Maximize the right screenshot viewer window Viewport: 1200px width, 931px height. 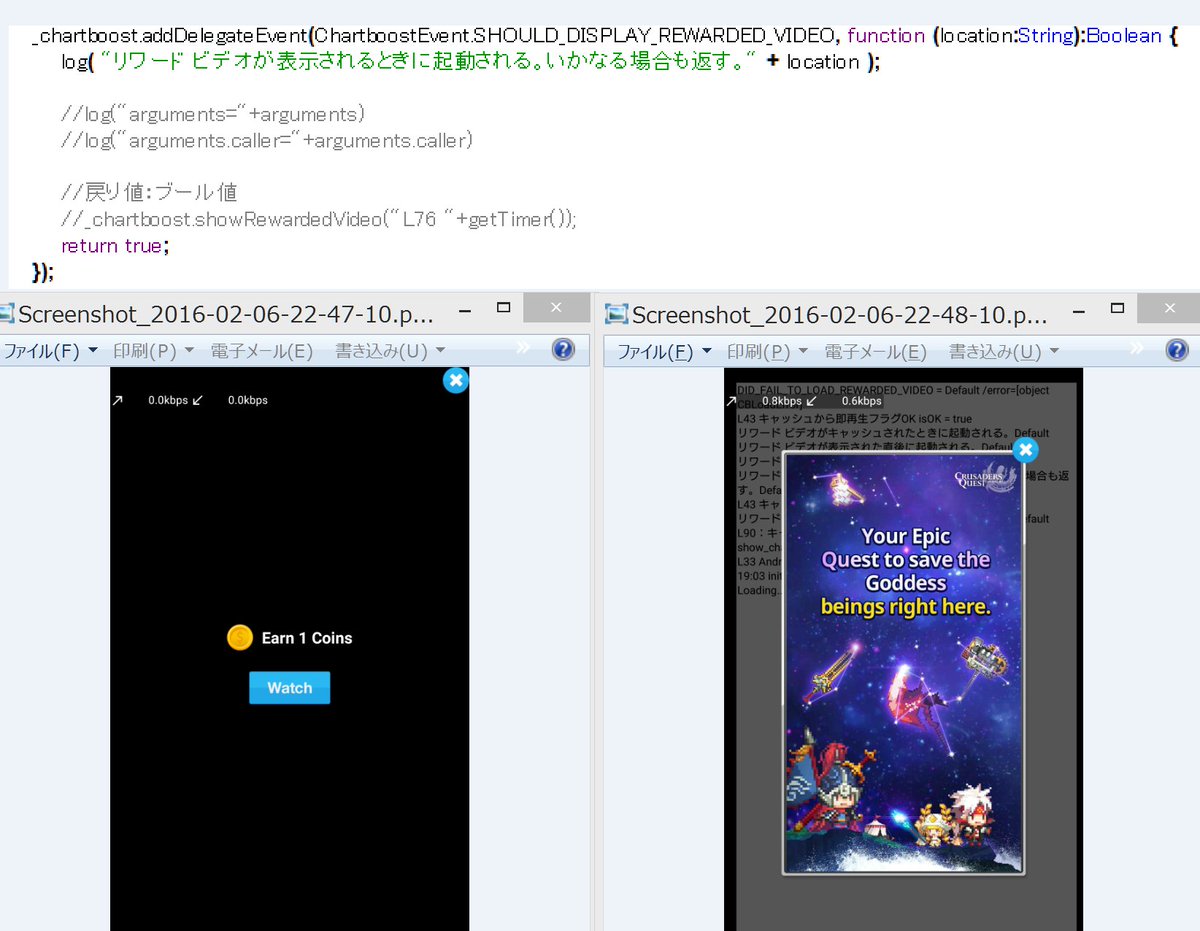1118,308
